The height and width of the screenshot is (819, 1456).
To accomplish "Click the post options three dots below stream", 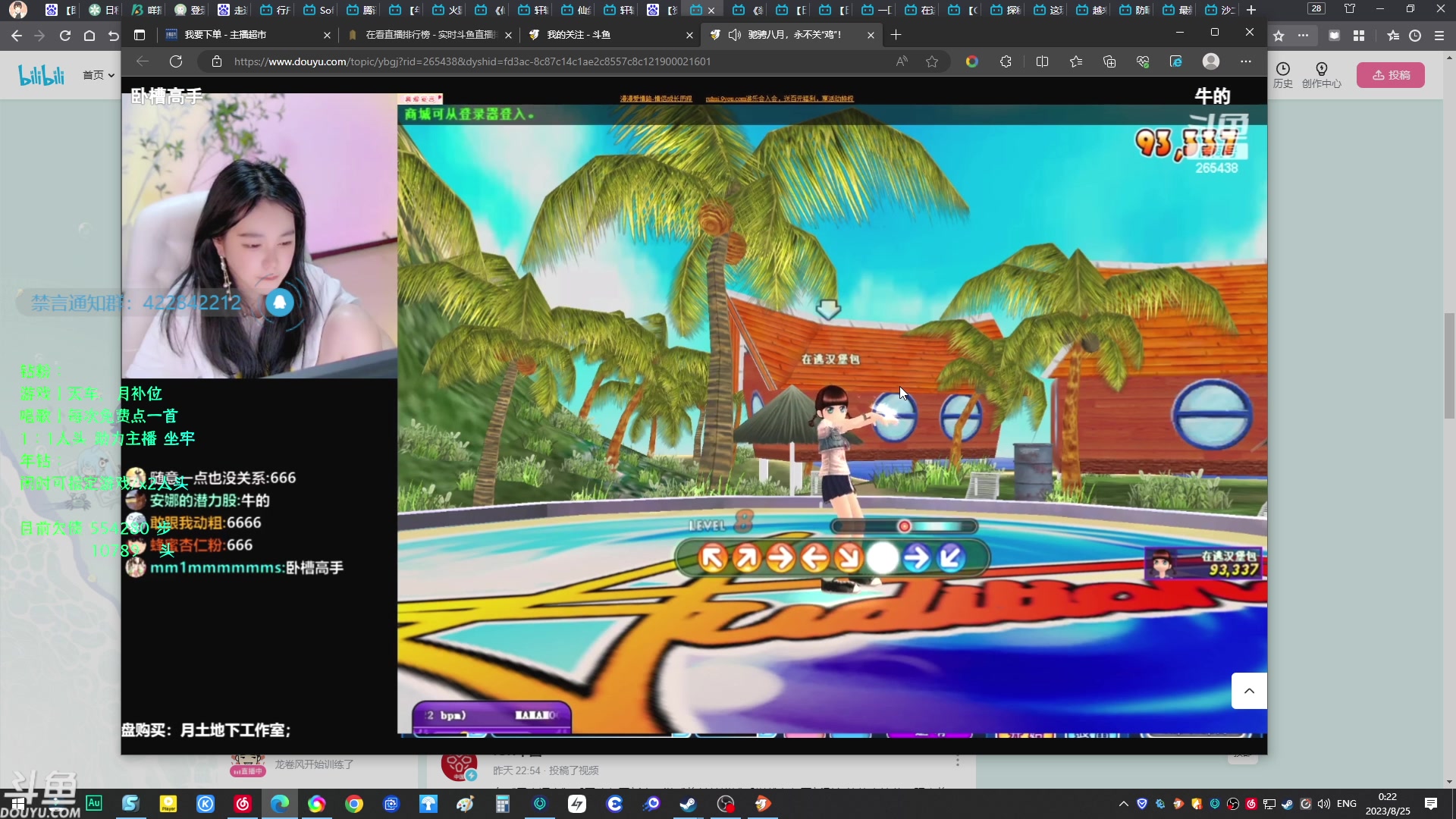I will coord(958,761).
